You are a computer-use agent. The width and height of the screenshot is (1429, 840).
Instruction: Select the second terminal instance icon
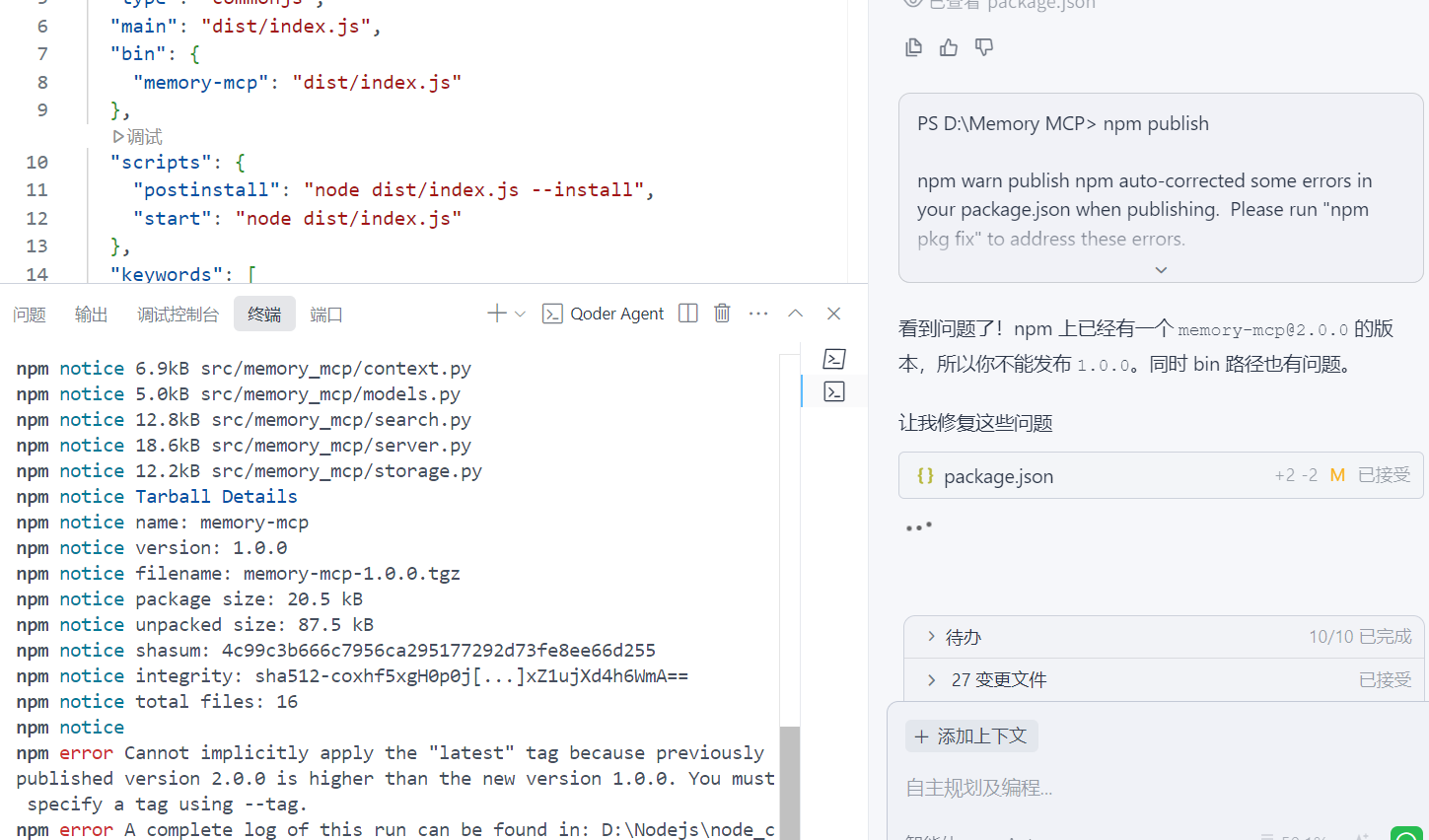[834, 391]
